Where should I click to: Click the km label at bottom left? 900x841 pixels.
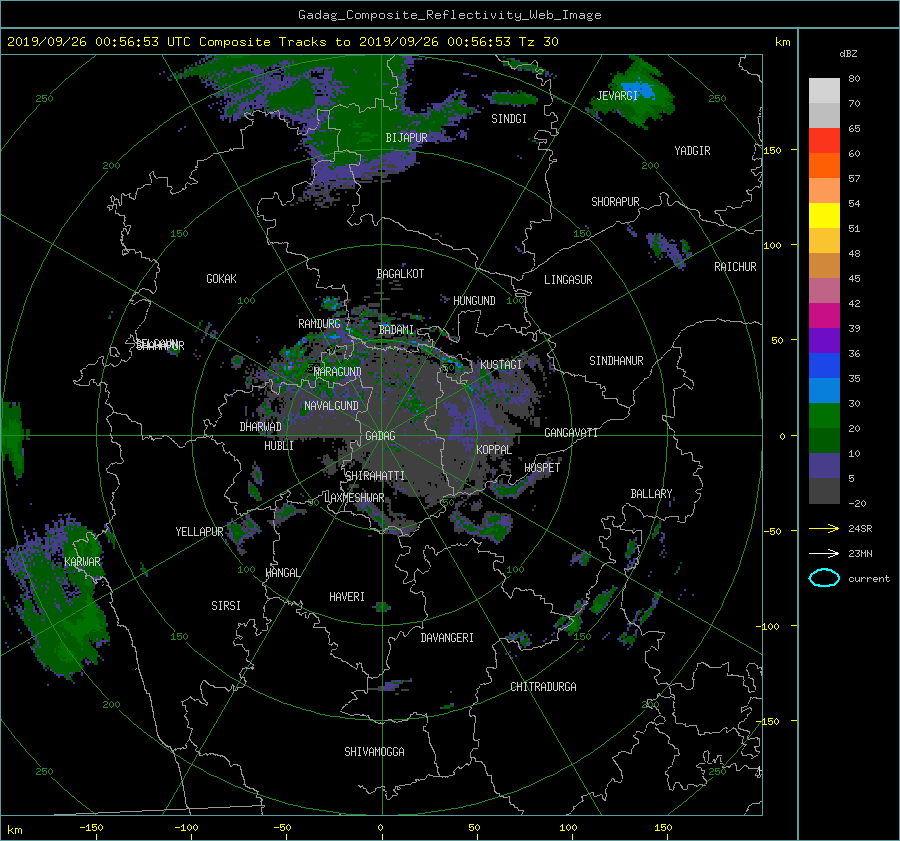(x=15, y=830)
